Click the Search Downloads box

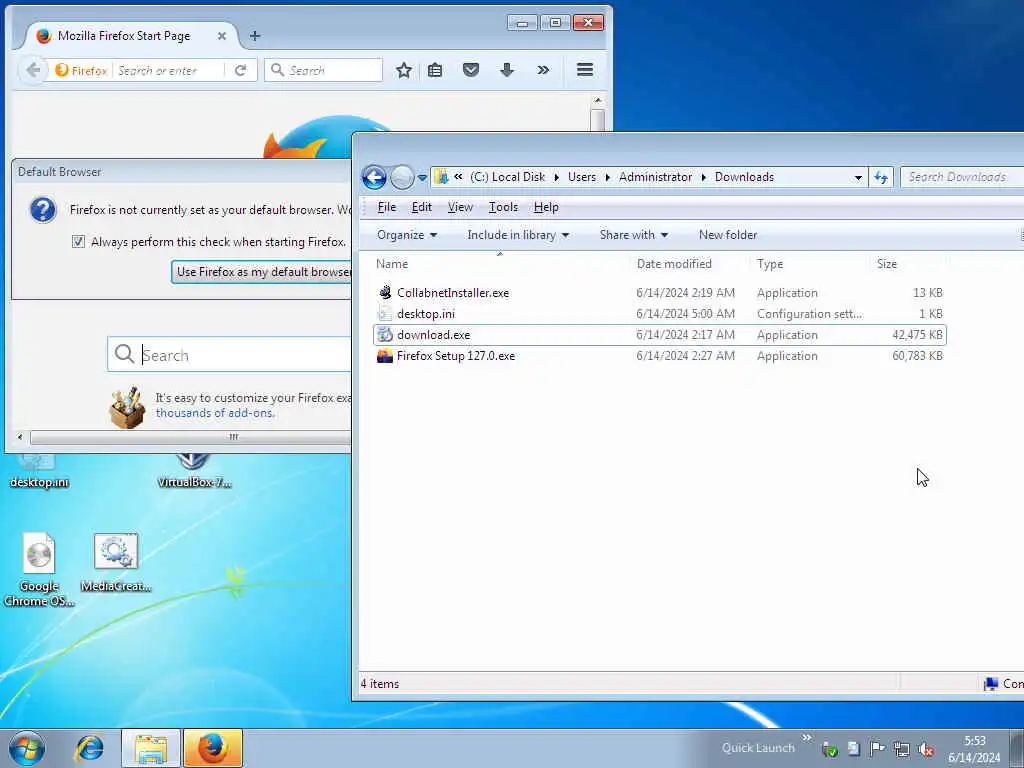[961, 177]
